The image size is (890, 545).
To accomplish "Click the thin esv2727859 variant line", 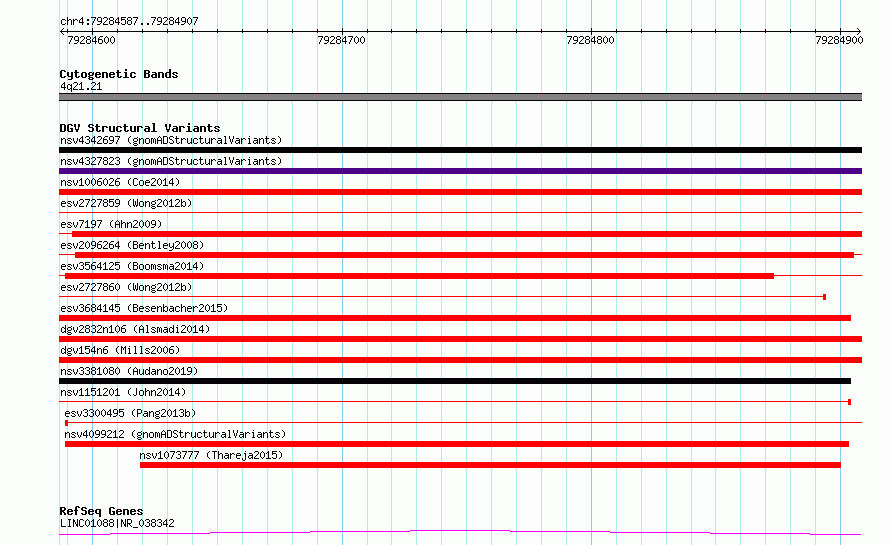I will [x=460, y=213].
